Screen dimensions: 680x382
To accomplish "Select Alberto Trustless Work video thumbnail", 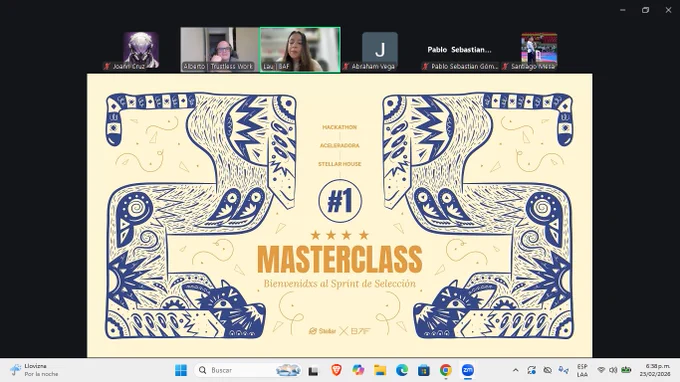I will 220,49.
